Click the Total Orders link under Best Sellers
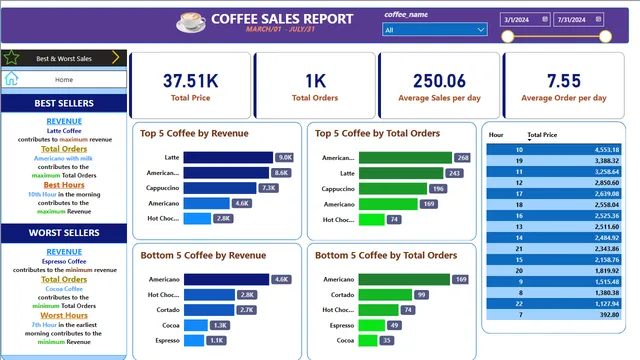Image resolution: width=640 pixels, height=360 pixels. point(64,149)
